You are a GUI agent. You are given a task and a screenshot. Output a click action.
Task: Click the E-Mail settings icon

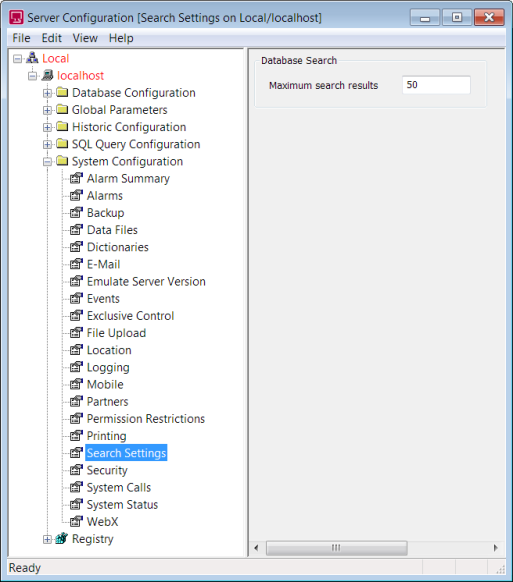pos(76,264)
